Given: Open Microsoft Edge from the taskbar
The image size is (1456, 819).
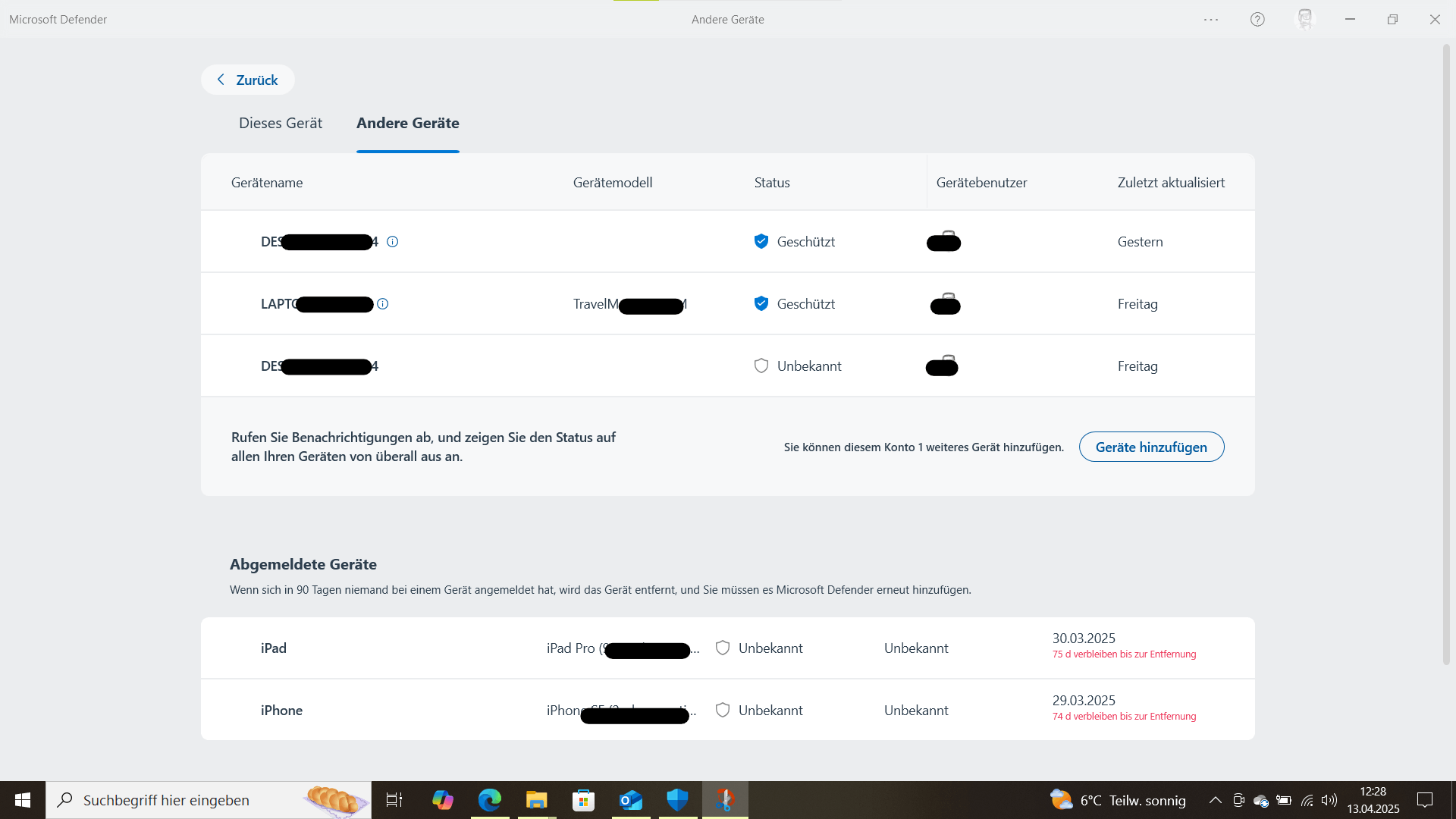Looking at the screenshot, I should 490,800.
